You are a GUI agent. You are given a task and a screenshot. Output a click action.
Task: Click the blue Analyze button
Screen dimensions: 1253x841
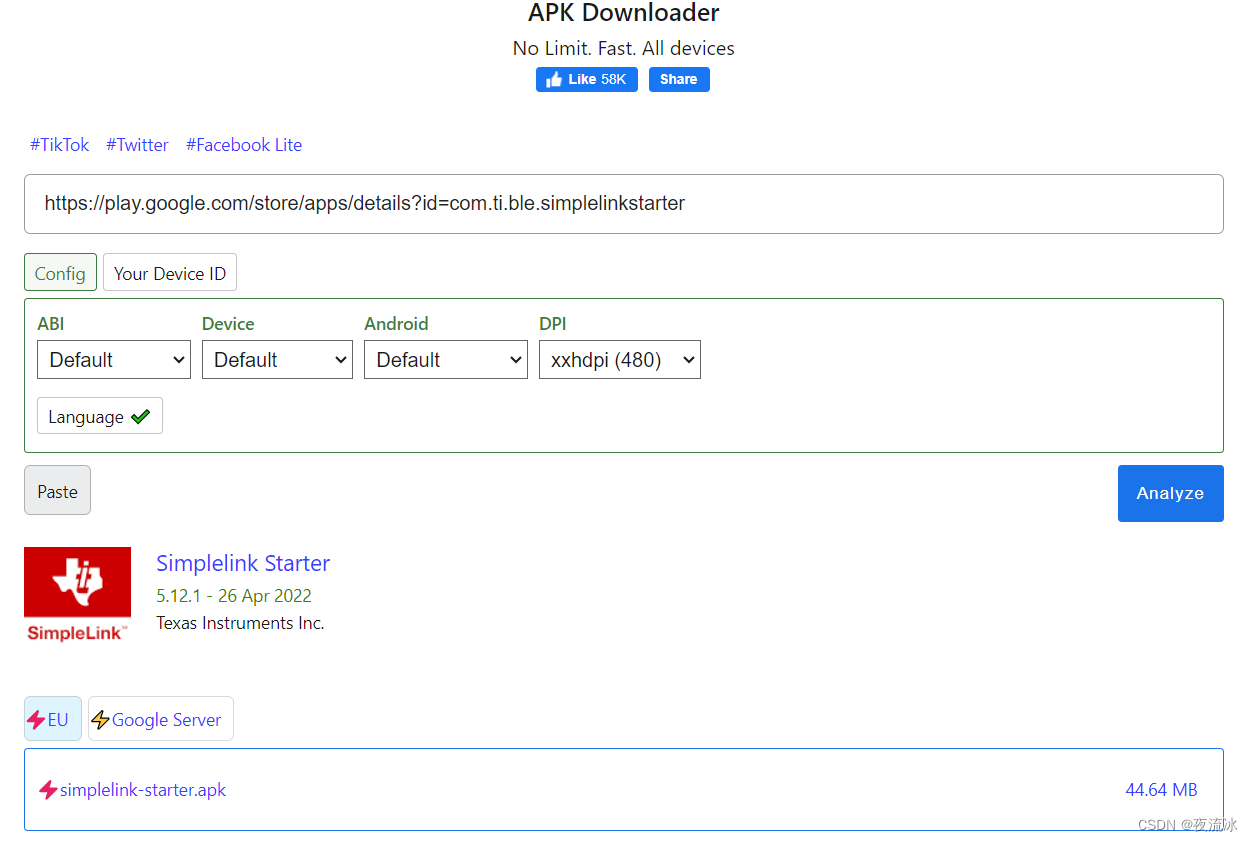click(1170, 493)
